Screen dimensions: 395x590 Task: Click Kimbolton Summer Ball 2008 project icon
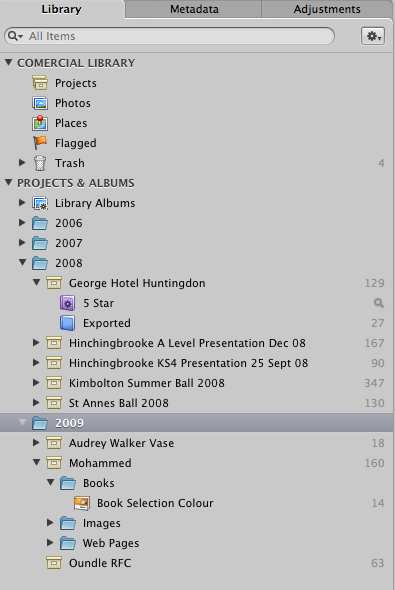(54, 383)
